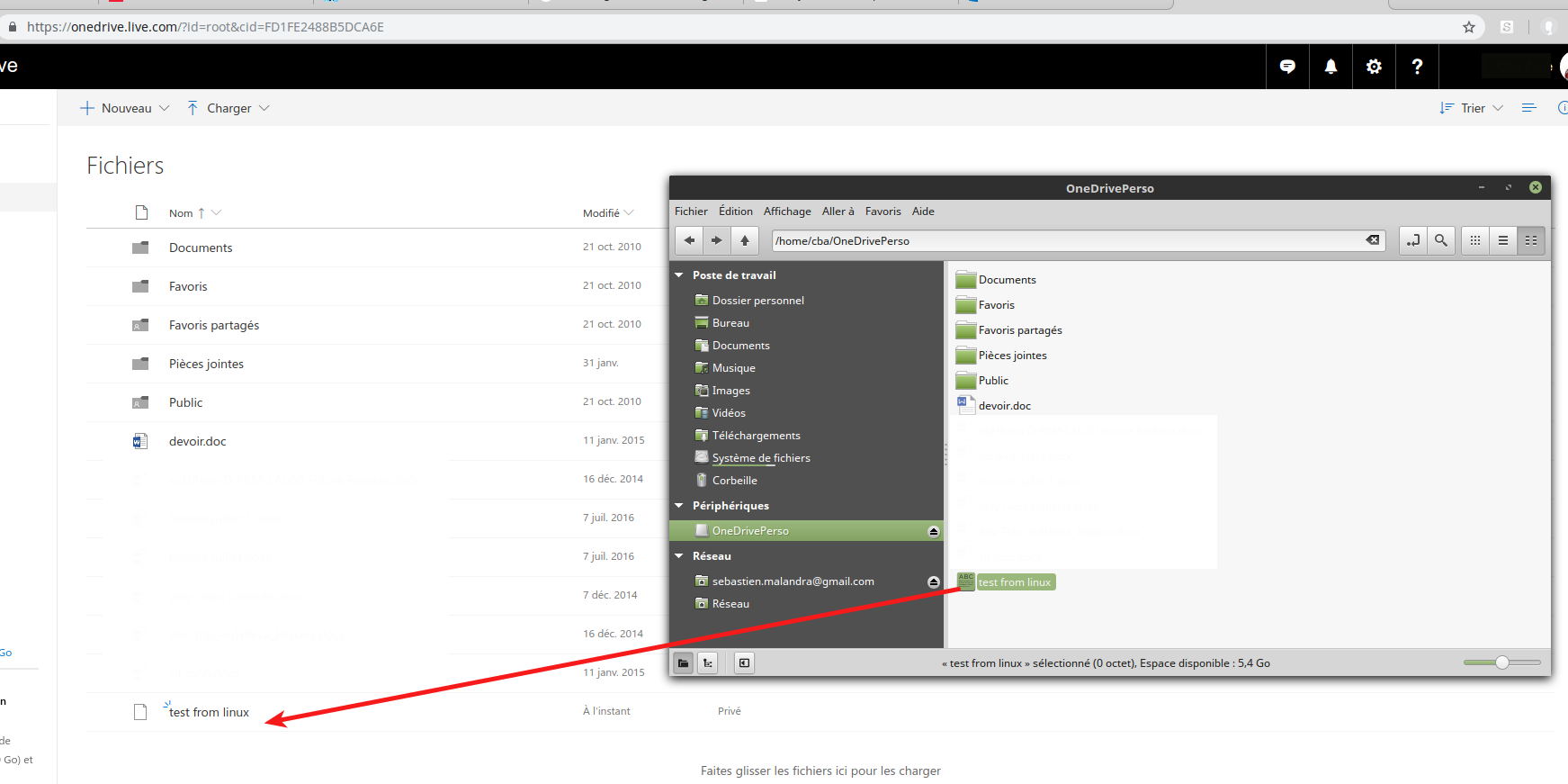
Task: Open file search with the magnifier icon
Action: 1441,240
